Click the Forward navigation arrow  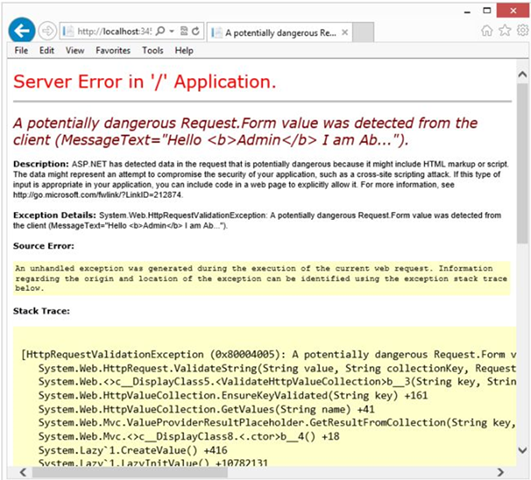pos(47,31)
